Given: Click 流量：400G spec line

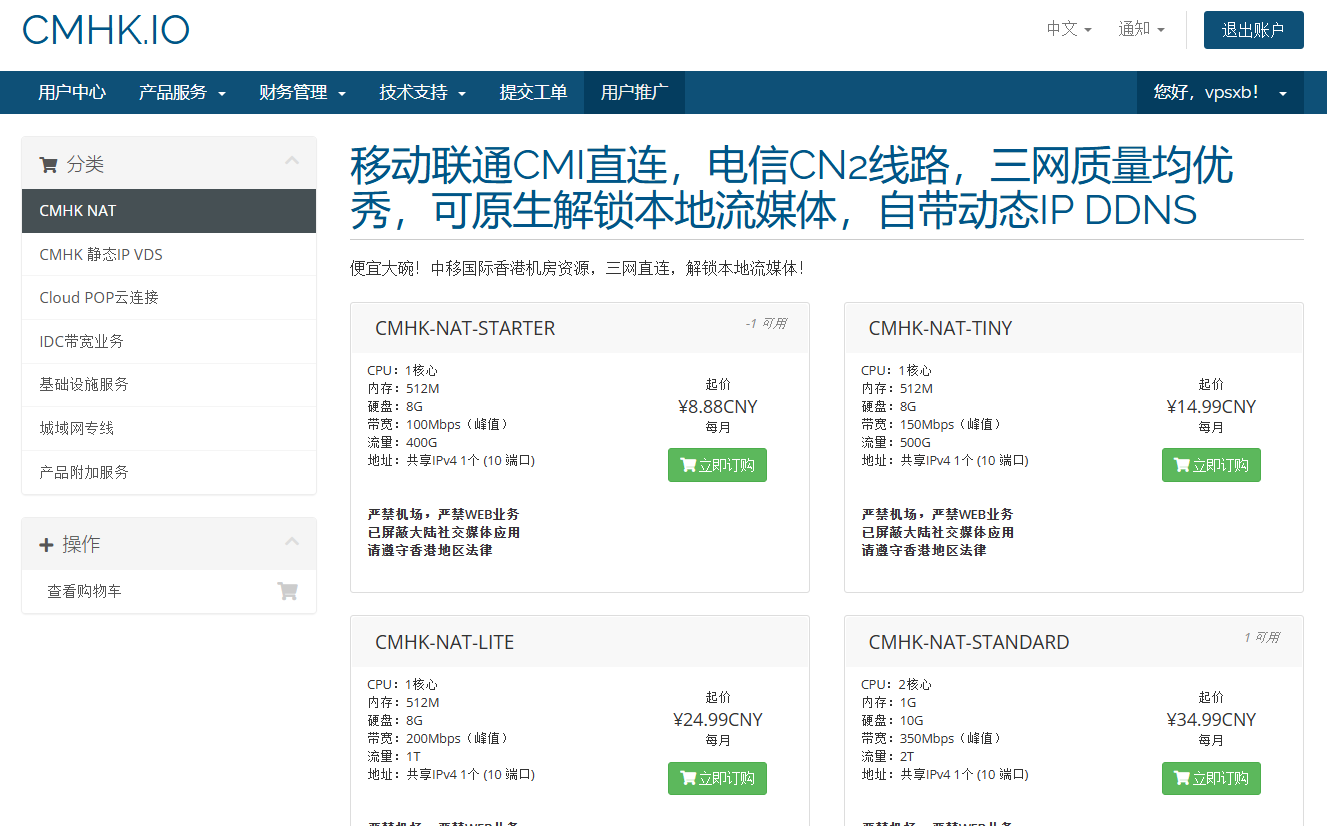Looking at the screenshot, I should pos(402,442).
